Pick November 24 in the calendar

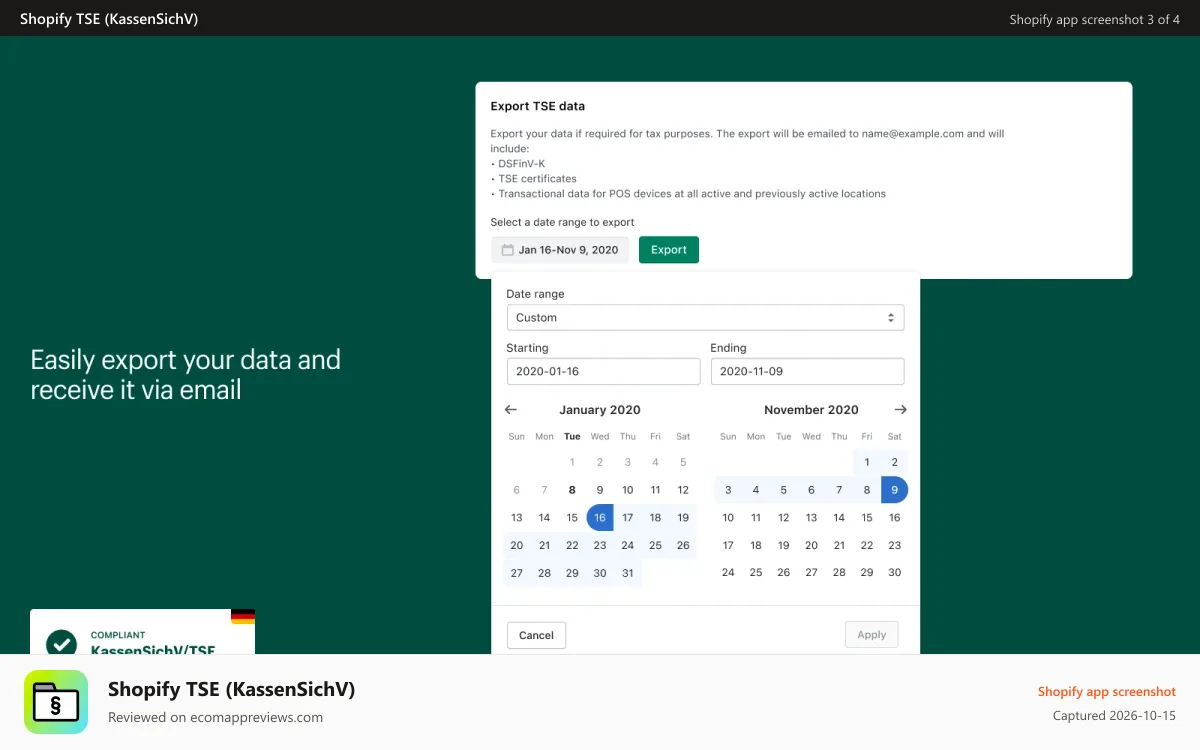pyautogui.click(x=728, y=573)
